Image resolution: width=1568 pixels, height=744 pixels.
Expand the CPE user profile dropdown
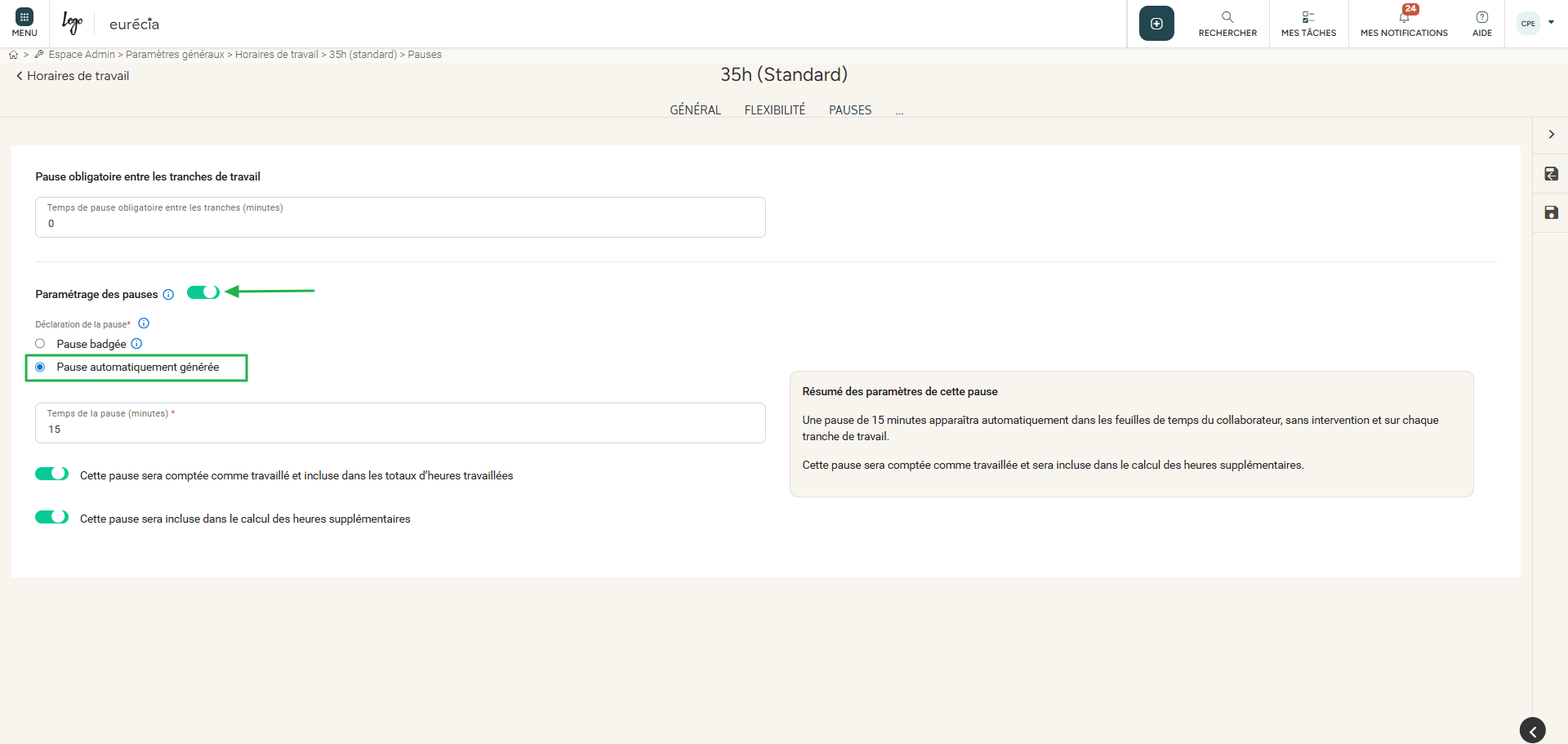[x=1536, y=23]
